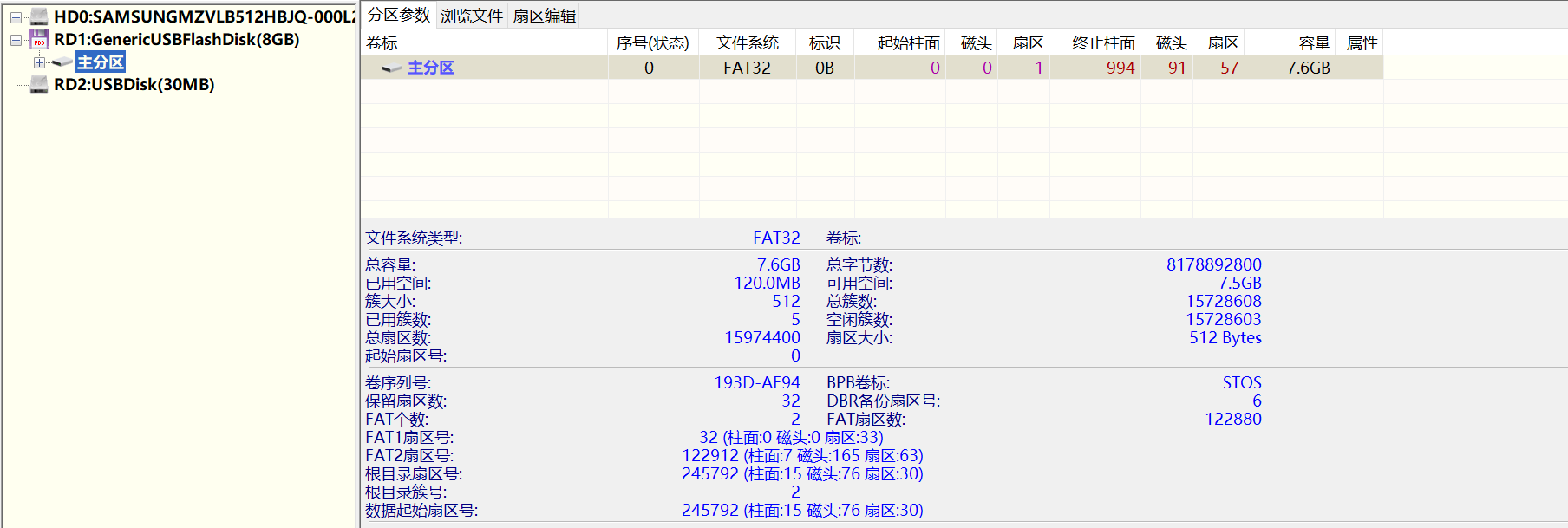Click the 文件系统类型 label
The image size is (1568, 528).
click(x=414, y=238)
